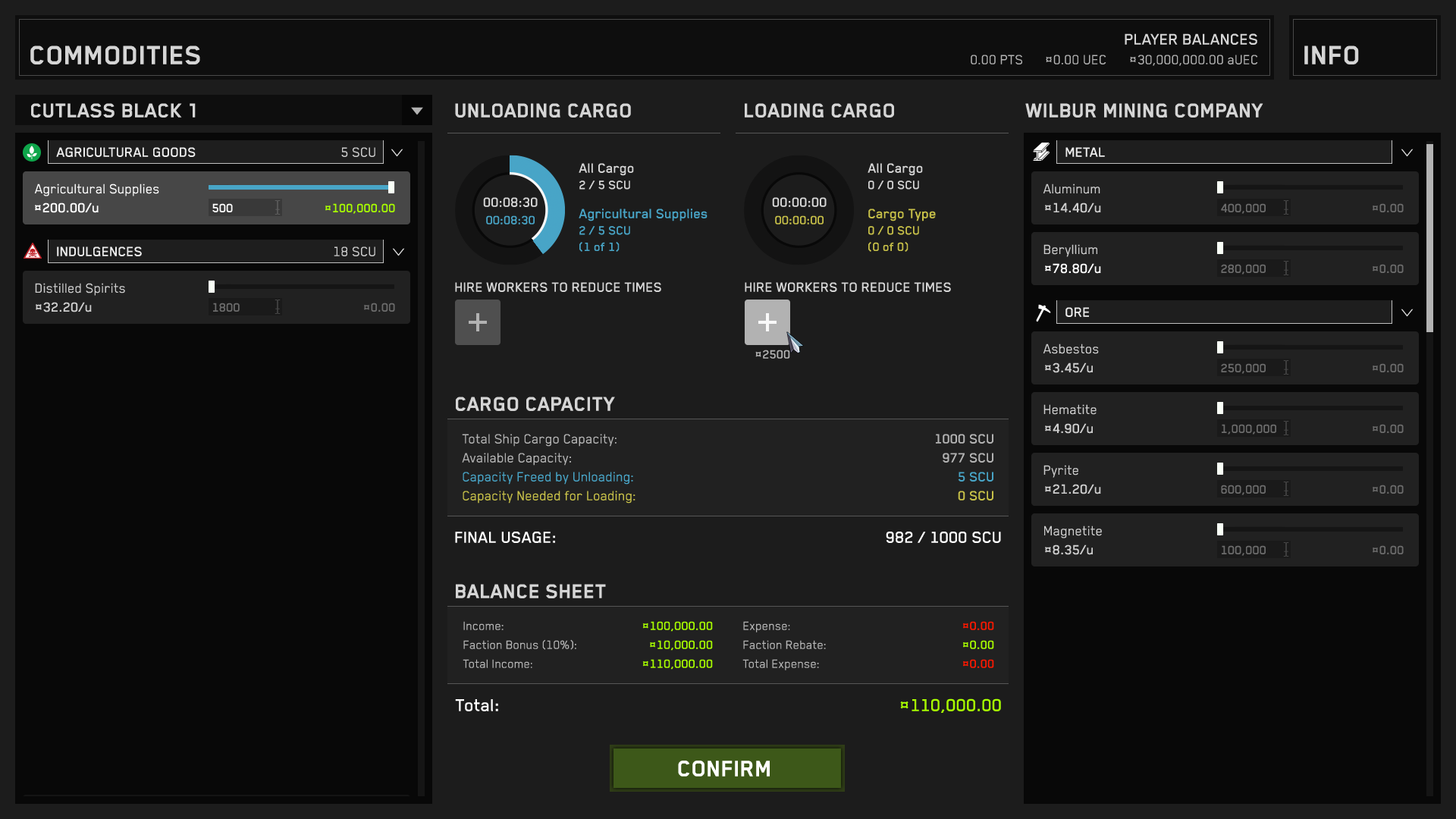Click the Metal category ingot icon
Viewport: 1456px width, 819px height.
click(1041, 152)
